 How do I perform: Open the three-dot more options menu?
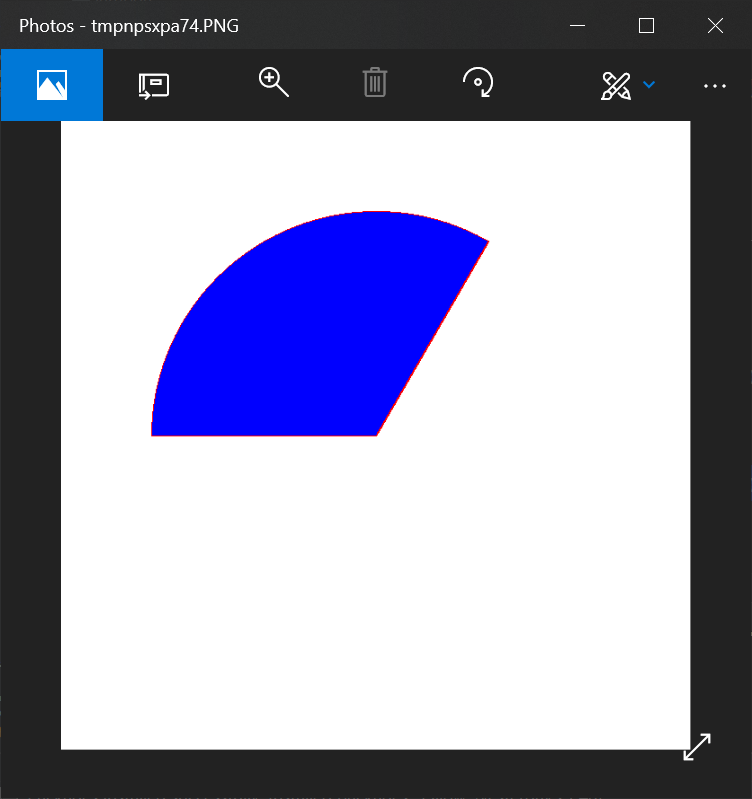(715, 86)
